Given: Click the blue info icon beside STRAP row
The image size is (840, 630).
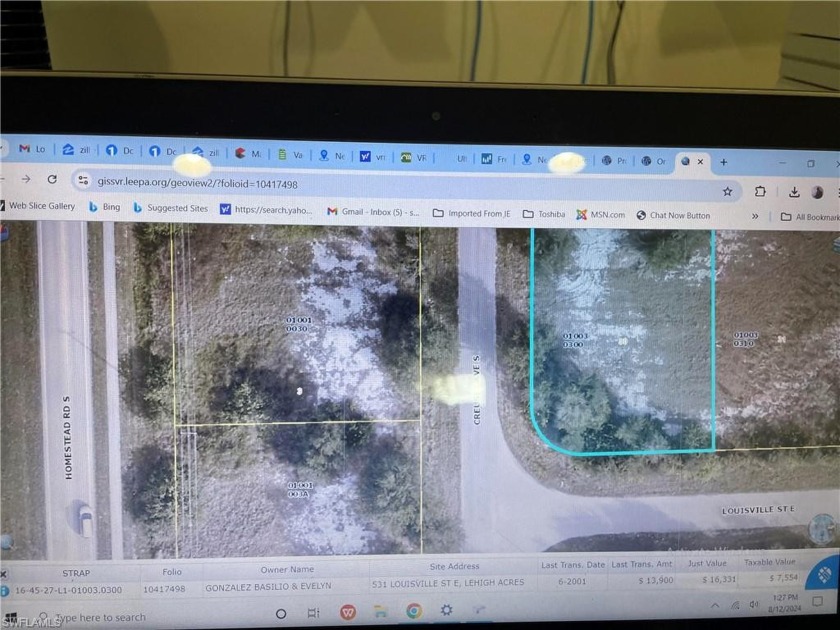Looking at the screenshot, I should 4,590.
